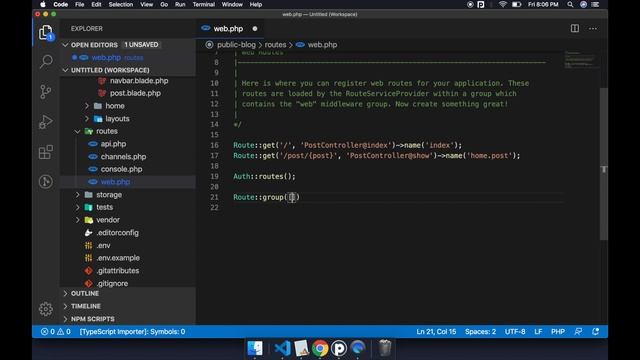Change the UTF-8 file encoding
This screenshot has width=640, height=360.
(x=515, y=331)
